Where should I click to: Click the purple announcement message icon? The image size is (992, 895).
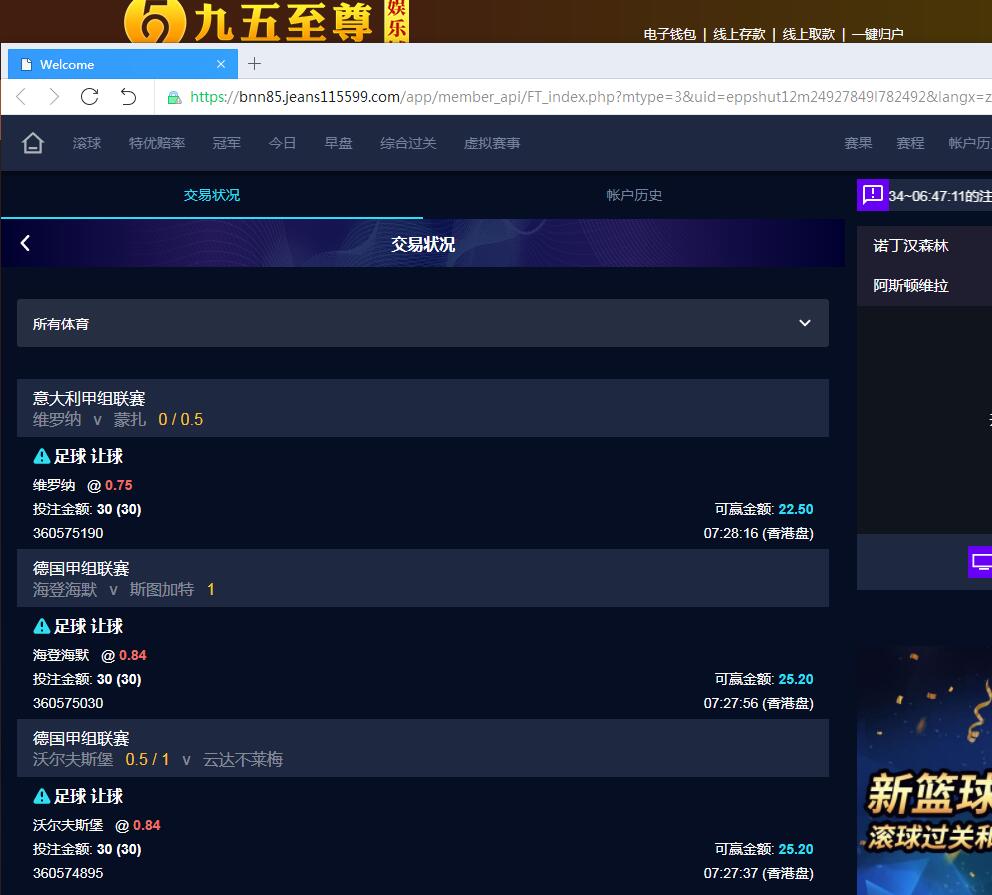point(872,194)
